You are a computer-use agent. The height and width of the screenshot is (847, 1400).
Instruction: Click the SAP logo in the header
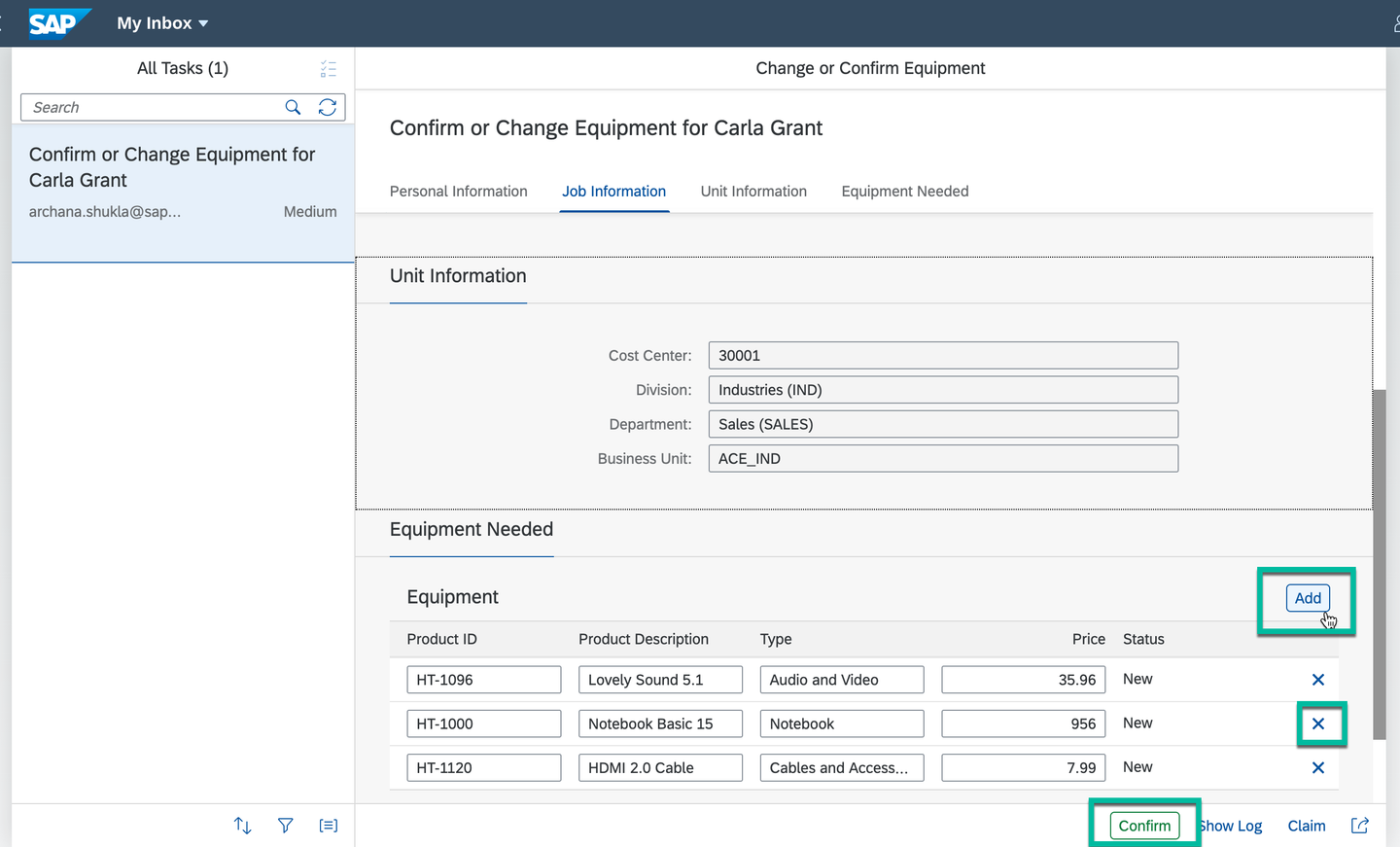(x=59, y=22)
